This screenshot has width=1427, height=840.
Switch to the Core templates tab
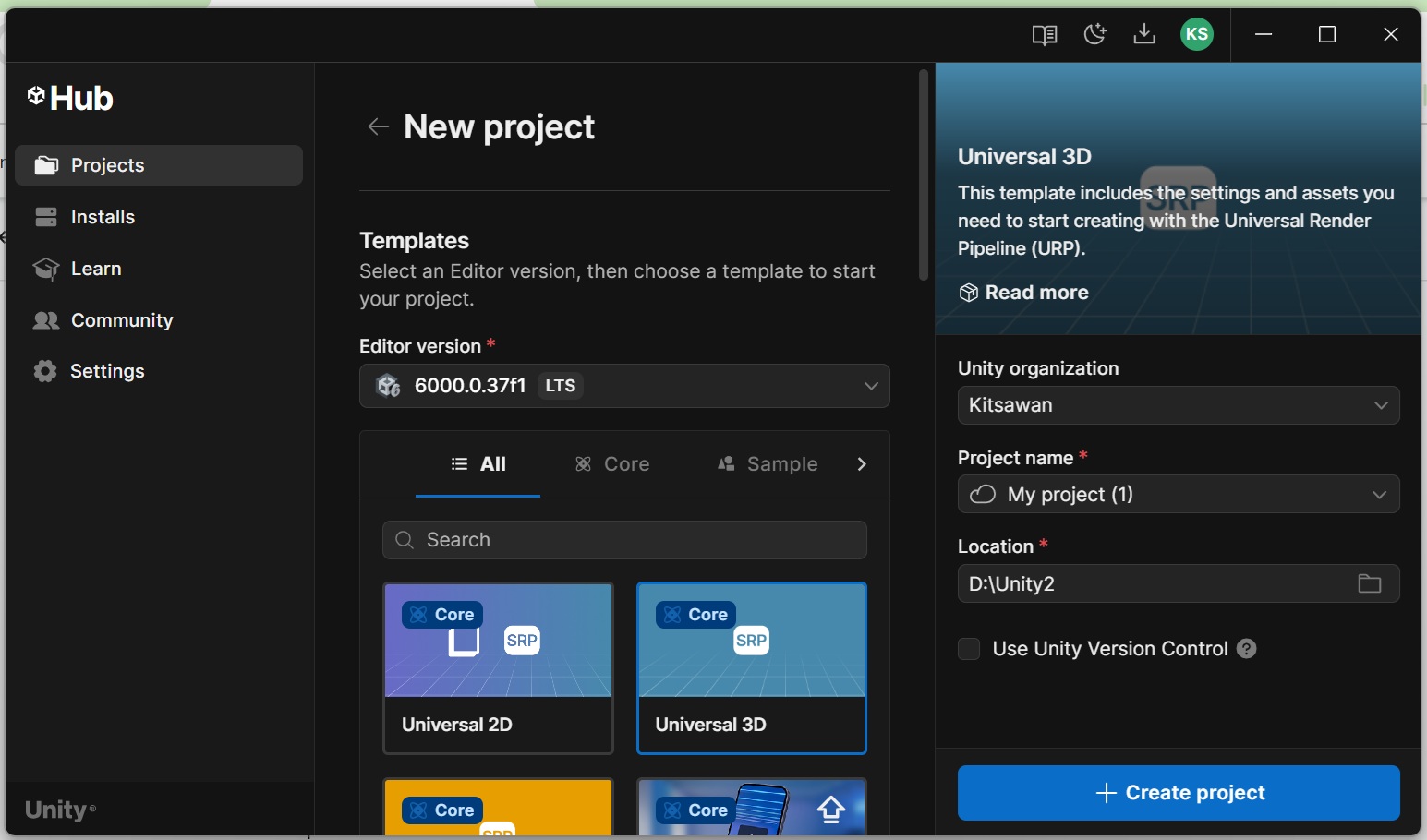click(x=612, y=464)
